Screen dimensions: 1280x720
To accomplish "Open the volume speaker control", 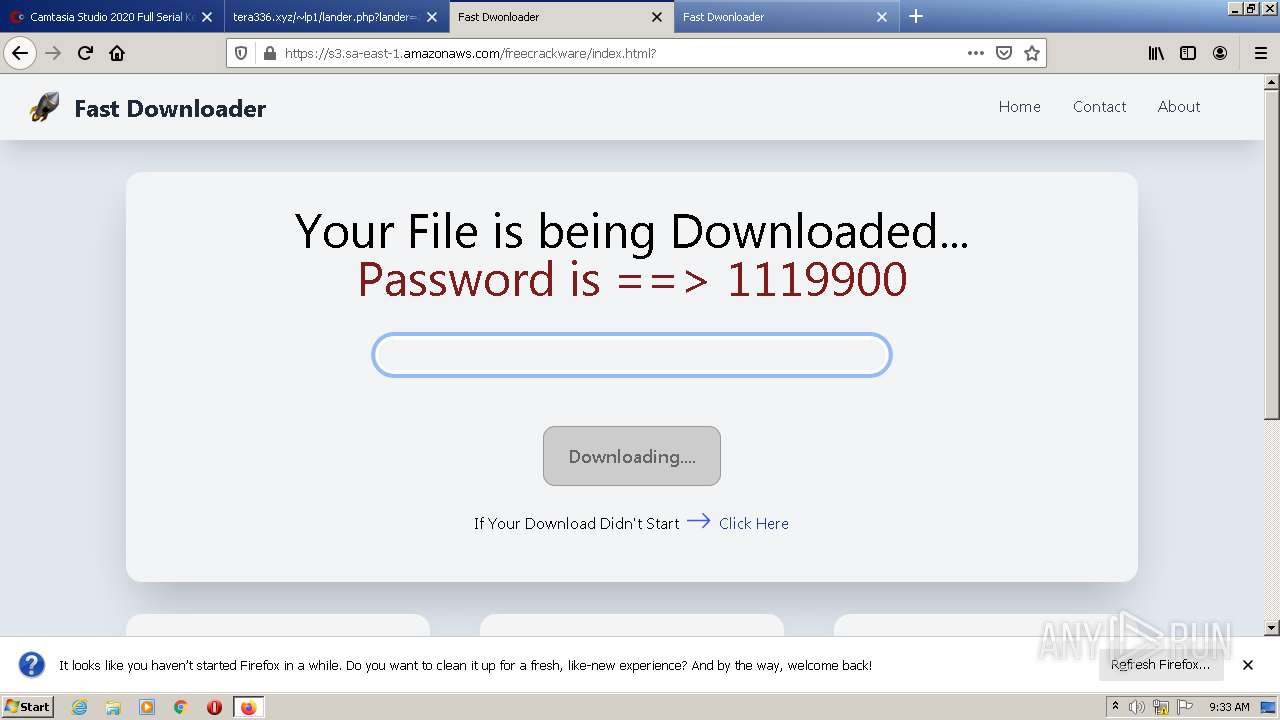I will click(1137, 707).
